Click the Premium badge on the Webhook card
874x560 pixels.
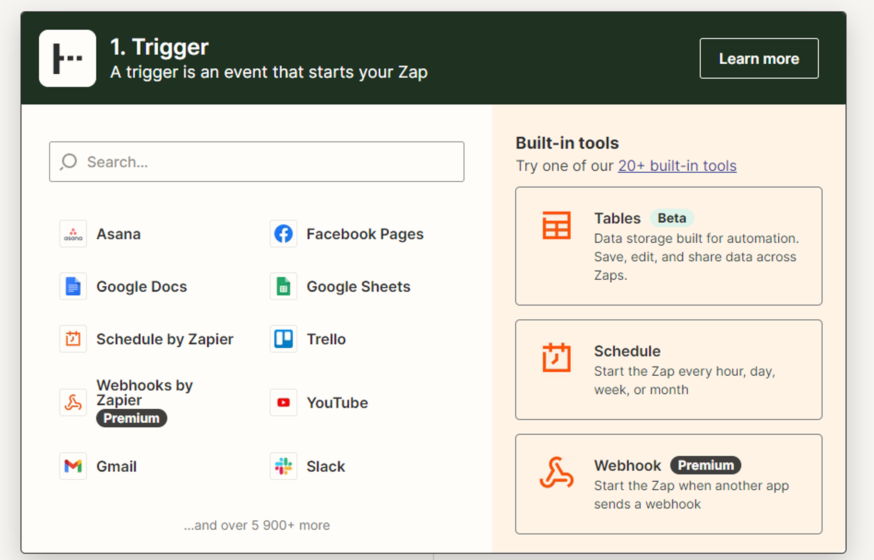(706, 465)
